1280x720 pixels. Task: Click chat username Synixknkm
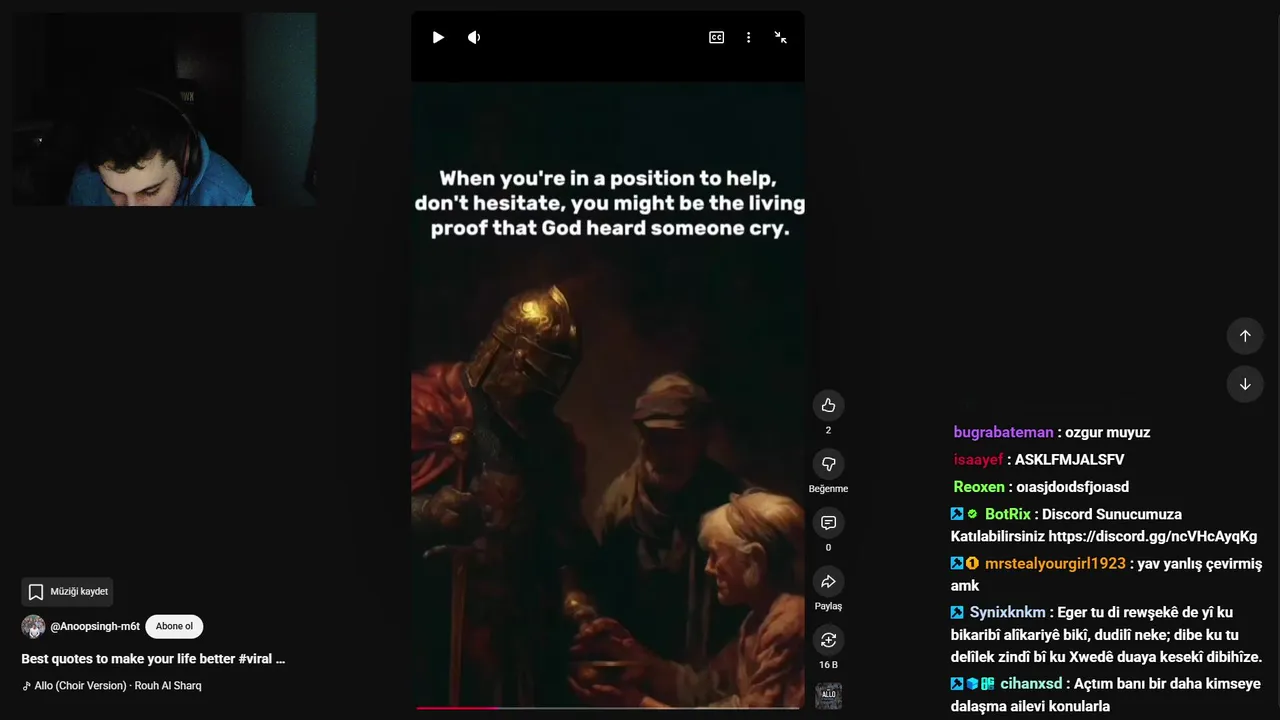[x=1007, y=611]
